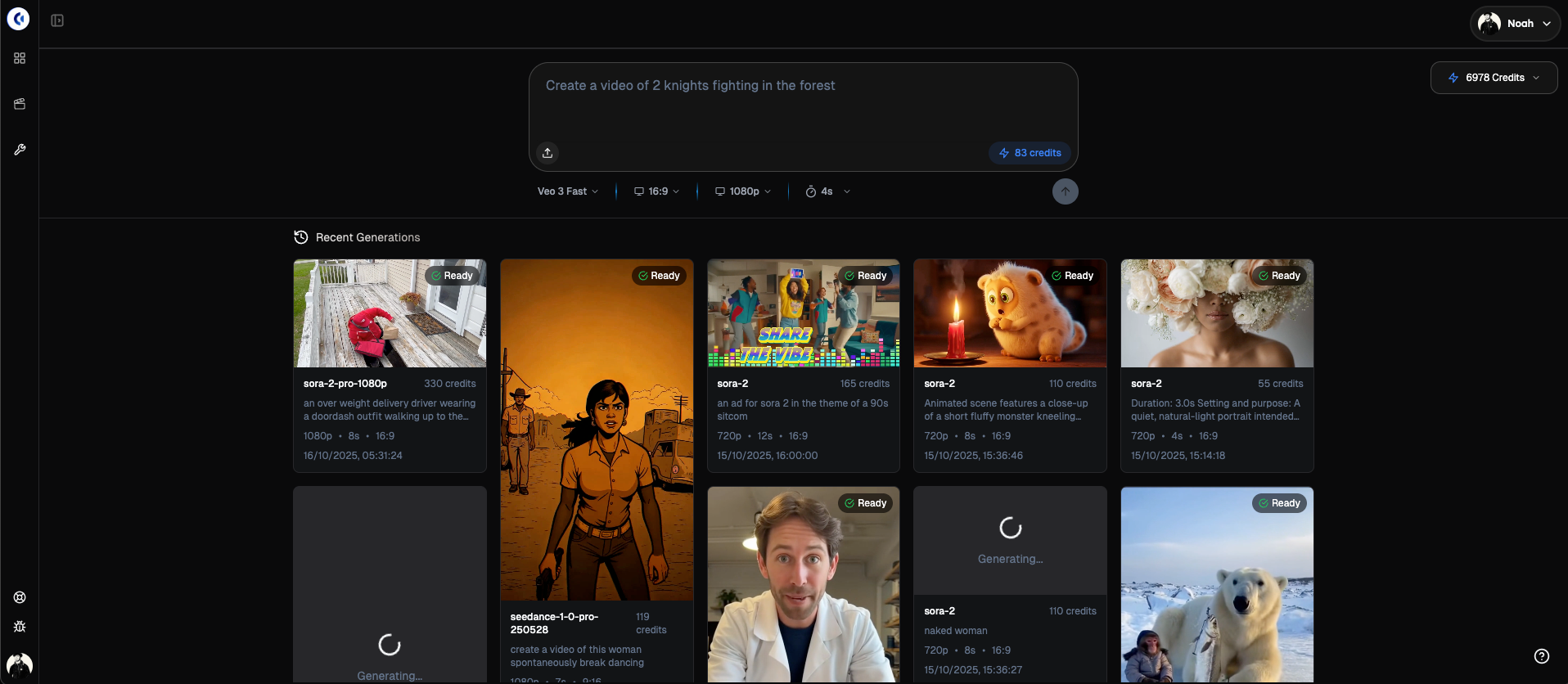The width and height of the screenshot is (1568, 684).
Task: Click the app logo in the sidebar
Action: coord(18,19)
